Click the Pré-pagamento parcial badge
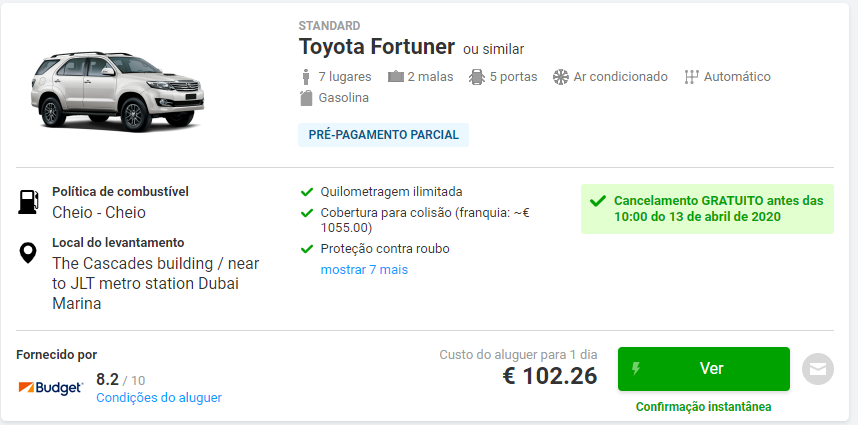858x425 pixels. pos(384,135)
